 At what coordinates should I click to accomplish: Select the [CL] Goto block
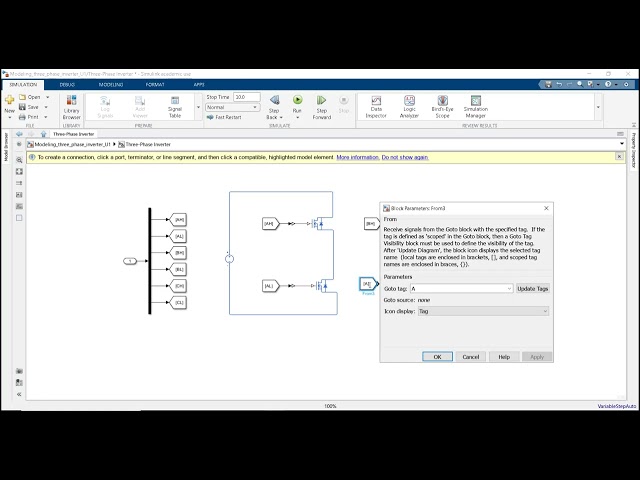[178, 302]
